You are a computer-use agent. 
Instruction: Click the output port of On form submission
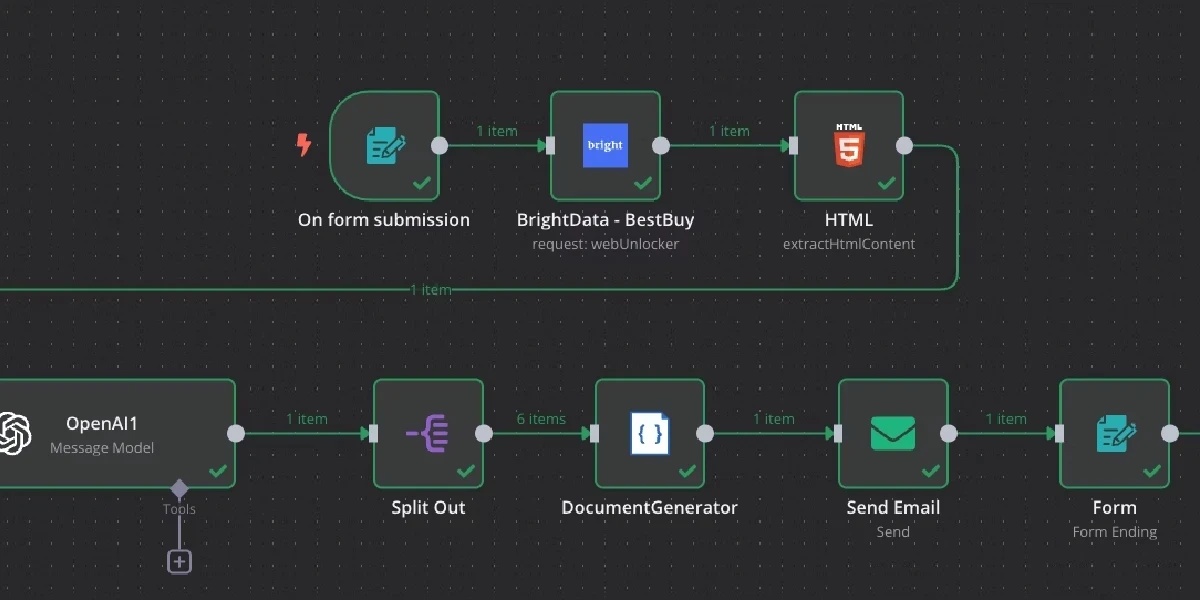tap(439, 146)
